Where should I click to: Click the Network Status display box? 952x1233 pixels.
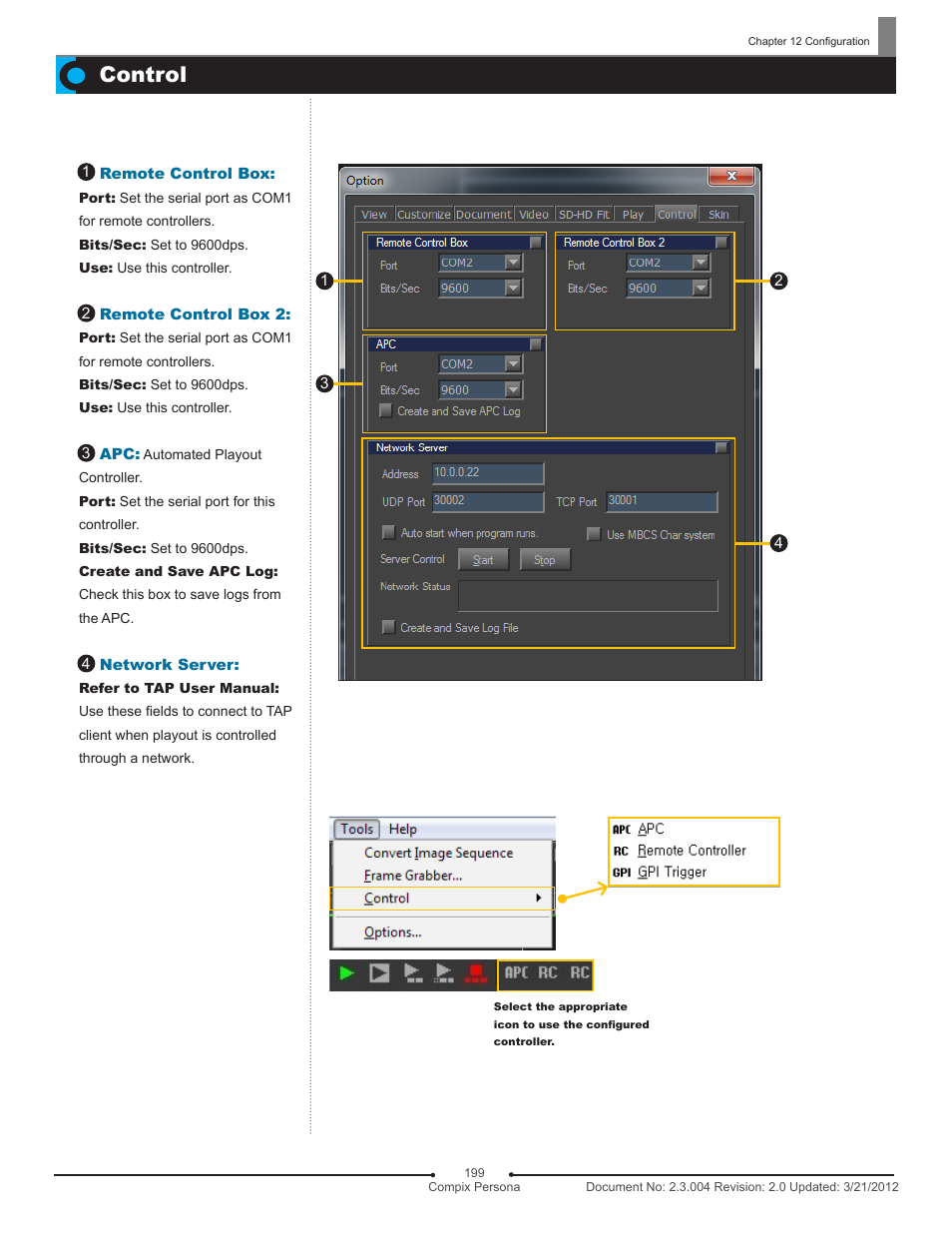click(588, 595)
